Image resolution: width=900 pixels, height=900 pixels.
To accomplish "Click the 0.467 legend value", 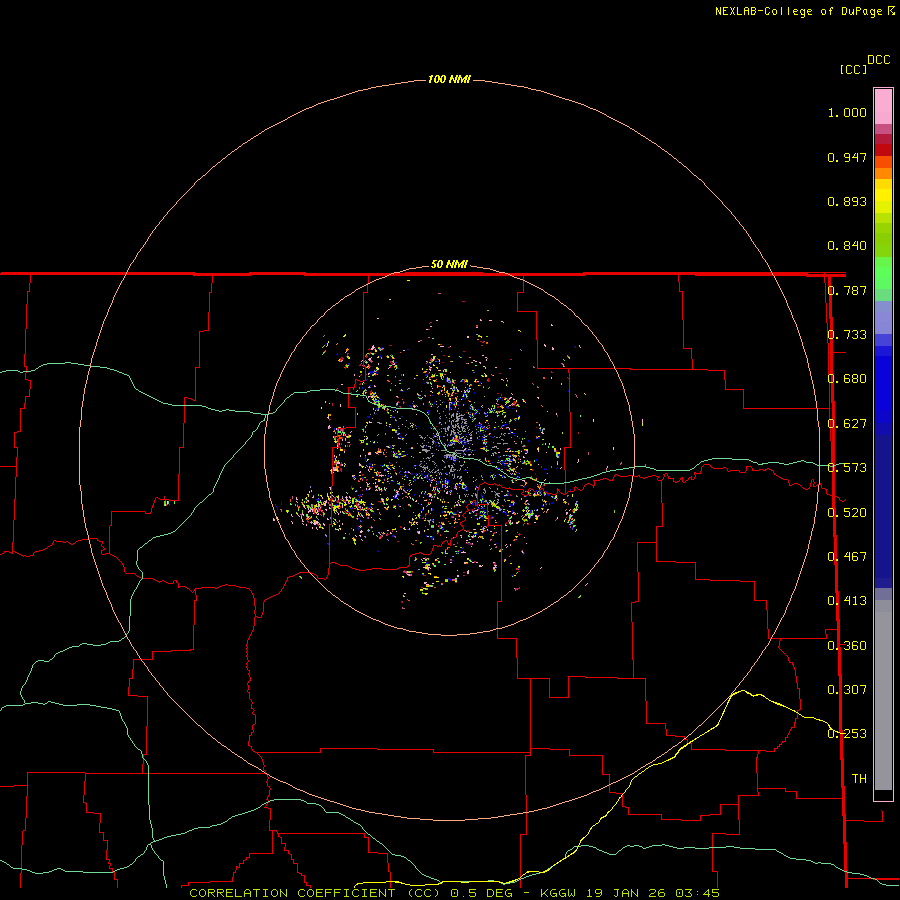I will point(847,557).
